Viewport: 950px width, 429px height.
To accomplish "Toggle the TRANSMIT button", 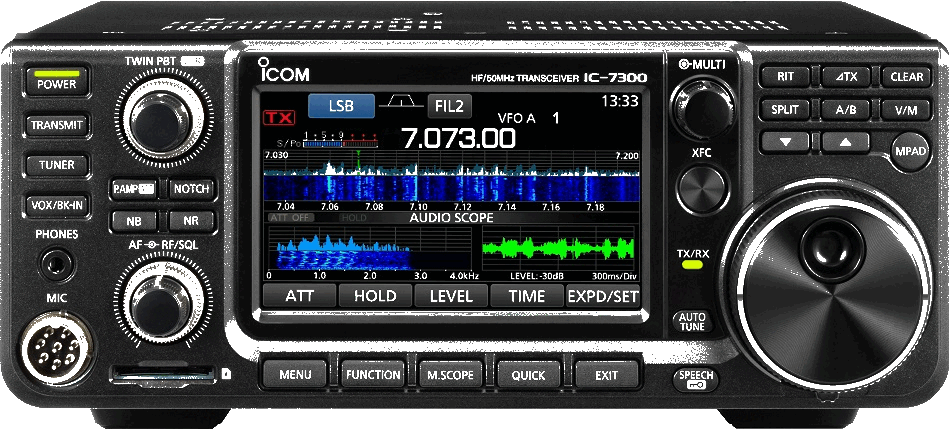I will 58,125.
